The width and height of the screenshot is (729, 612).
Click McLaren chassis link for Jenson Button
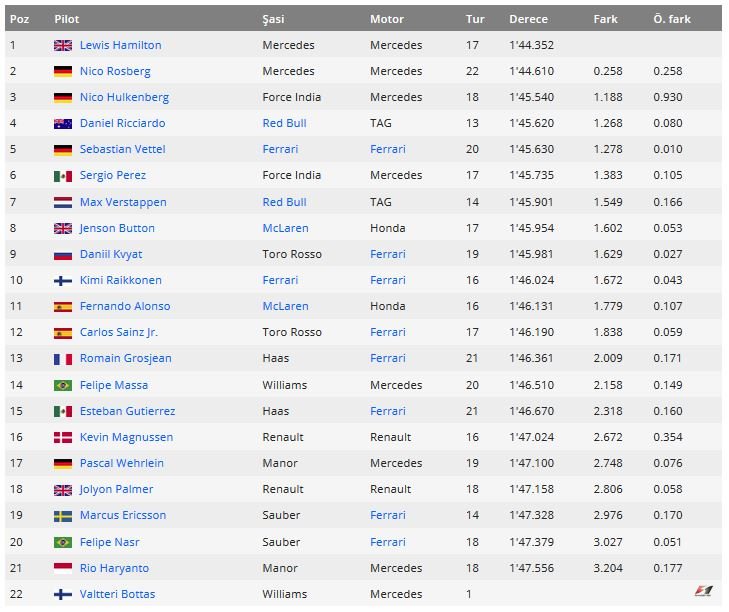(285, 228)
